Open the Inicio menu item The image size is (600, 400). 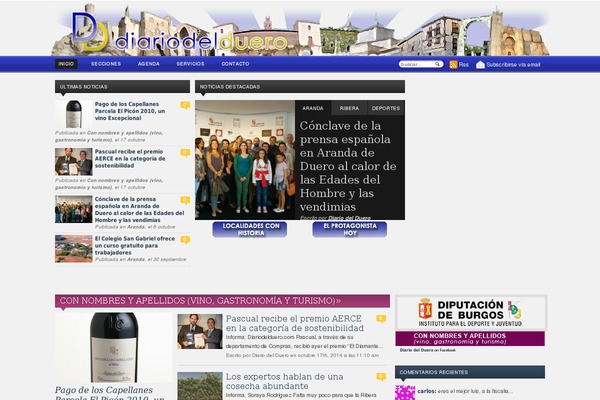pos(66,64)
